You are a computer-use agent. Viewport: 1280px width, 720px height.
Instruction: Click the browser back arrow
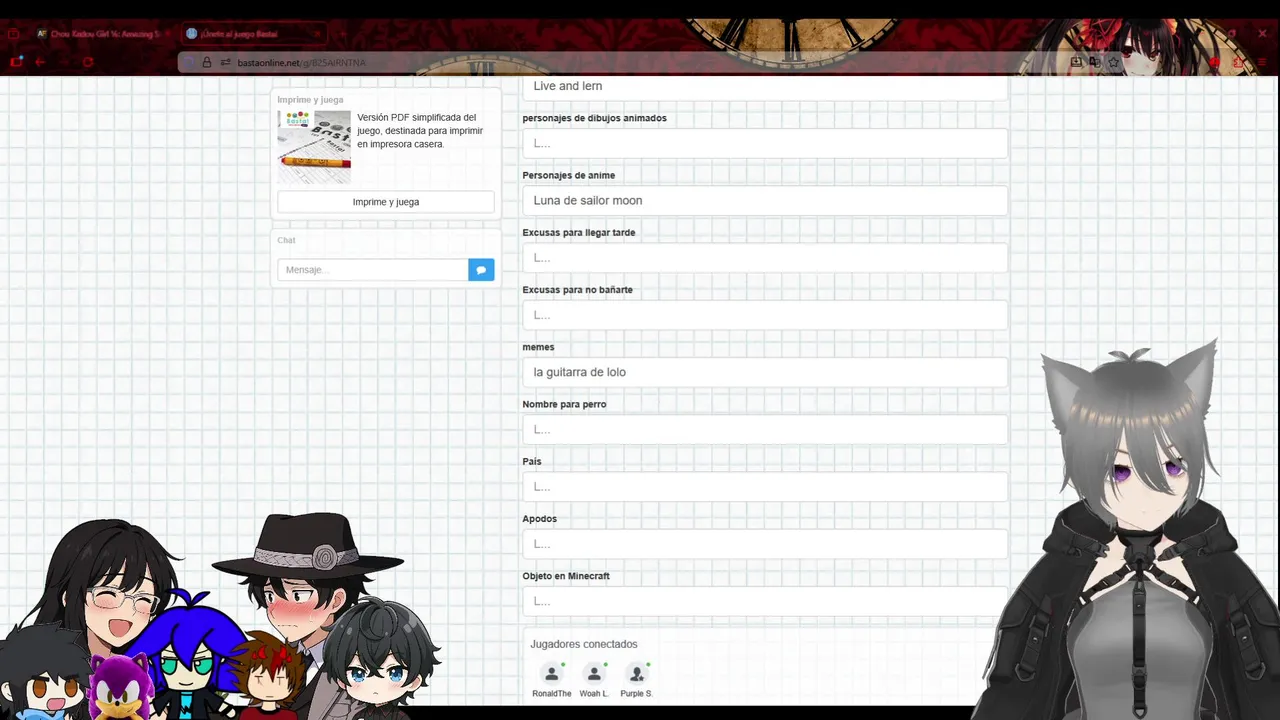(x=40, y=62)
